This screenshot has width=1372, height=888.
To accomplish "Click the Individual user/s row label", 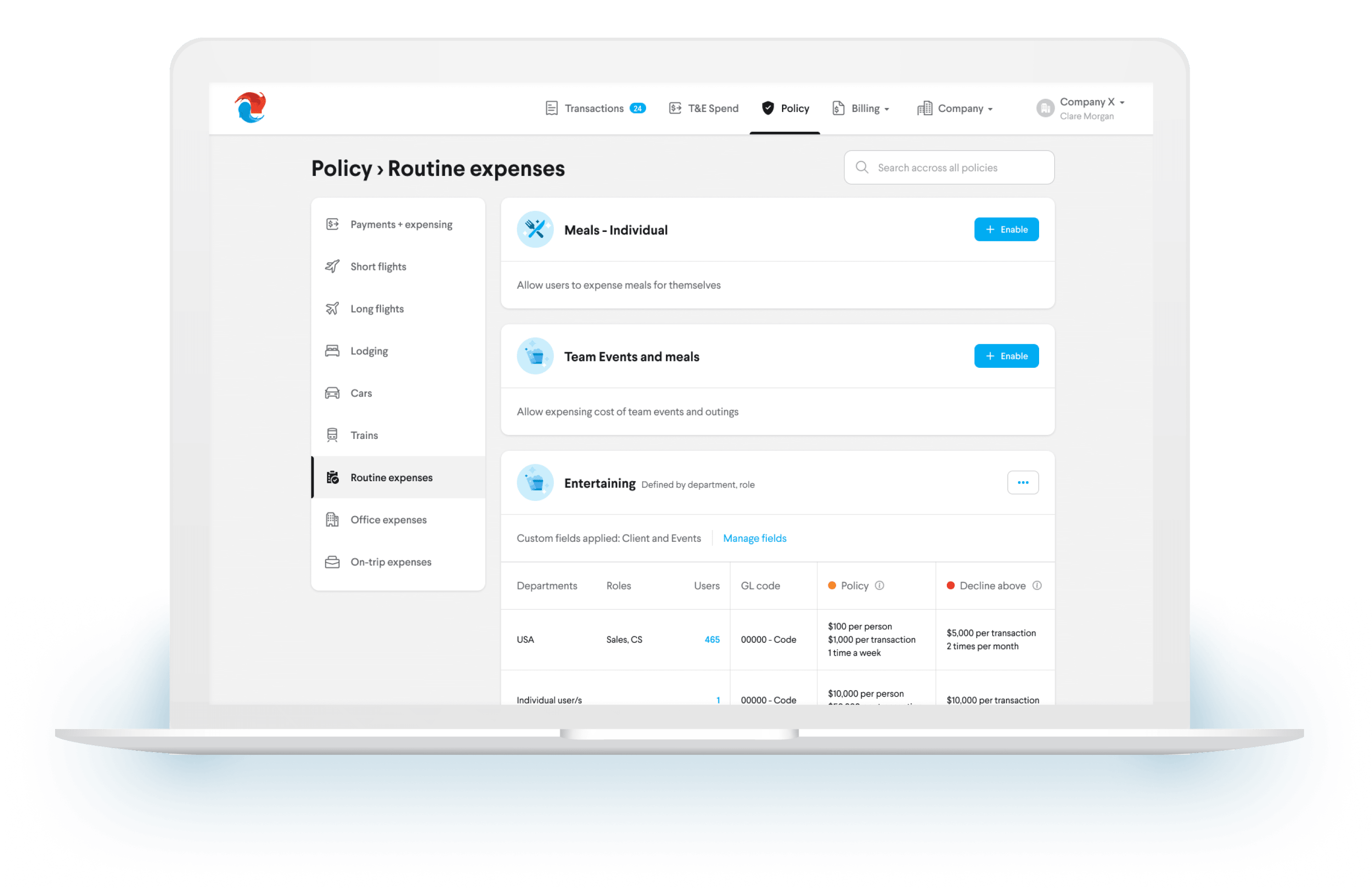I will coord(549,699).
